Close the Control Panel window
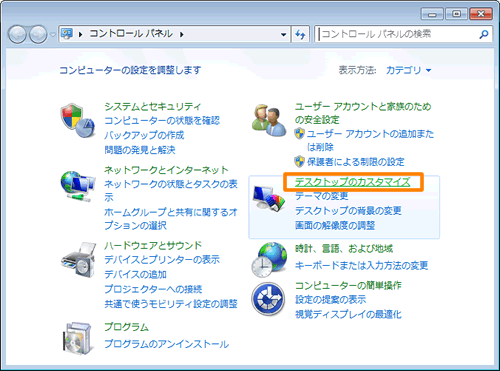The width and height of the screenshot is (500, 371). (481, 14)
